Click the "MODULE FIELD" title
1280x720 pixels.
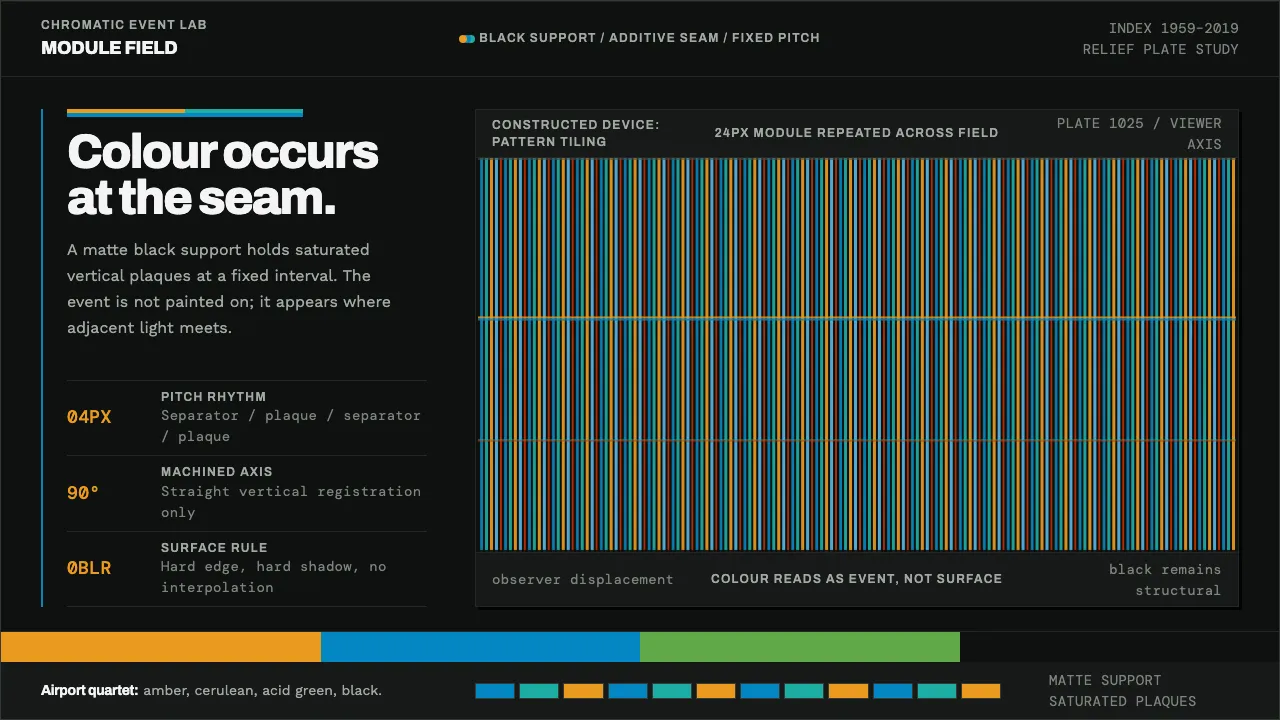click(109, 48)
